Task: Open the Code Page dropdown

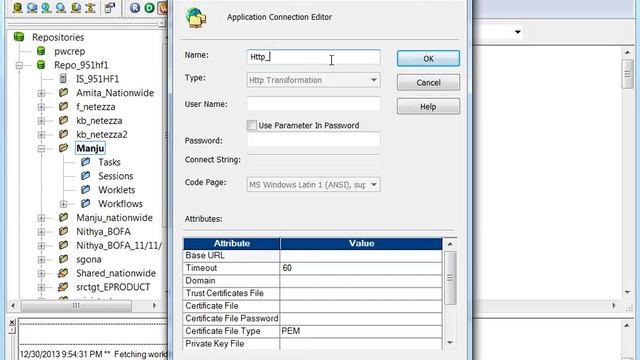Action: 373,184
